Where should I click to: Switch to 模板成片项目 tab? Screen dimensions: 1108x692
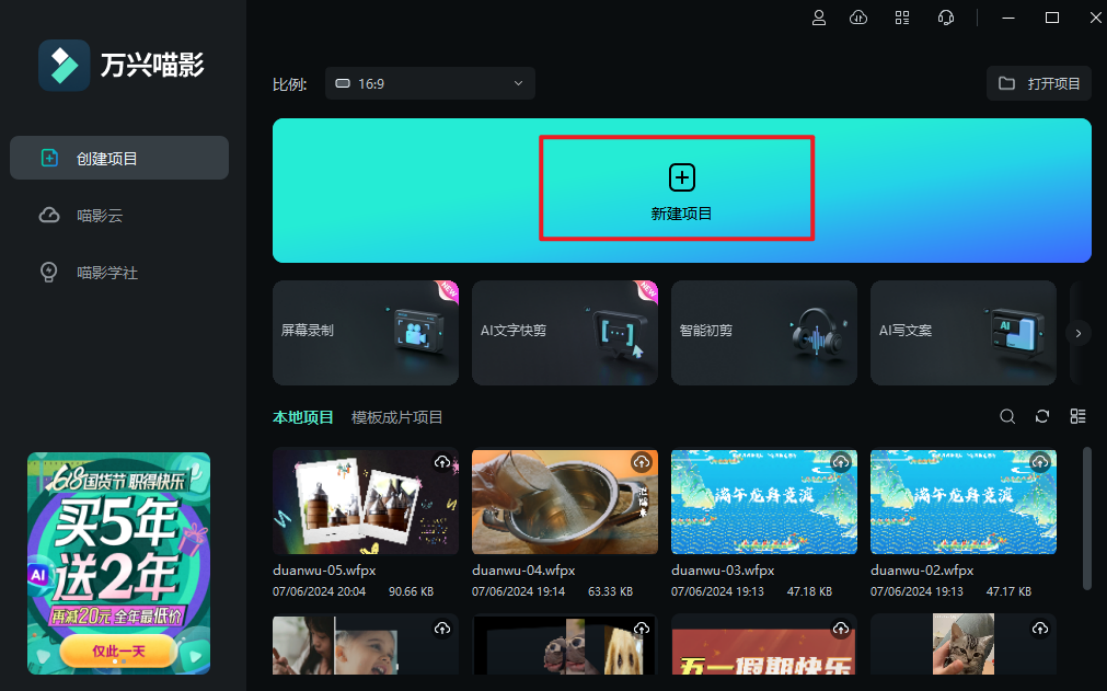pyautogui.click(x=398, y=417)
